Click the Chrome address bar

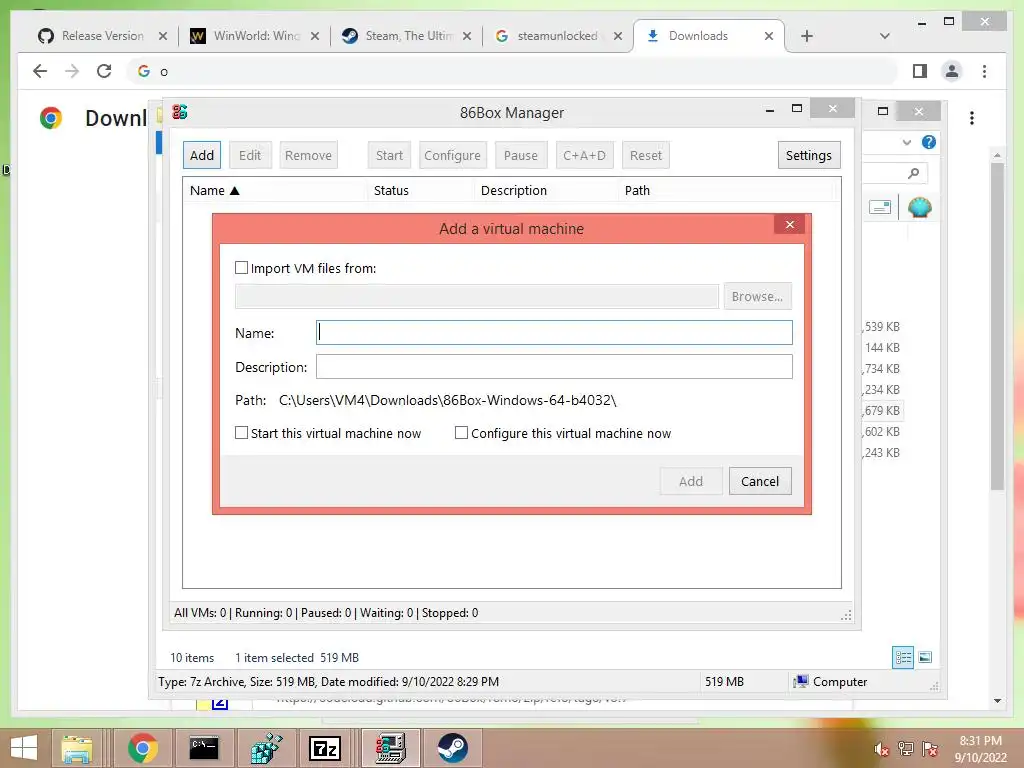click(513, 71)
